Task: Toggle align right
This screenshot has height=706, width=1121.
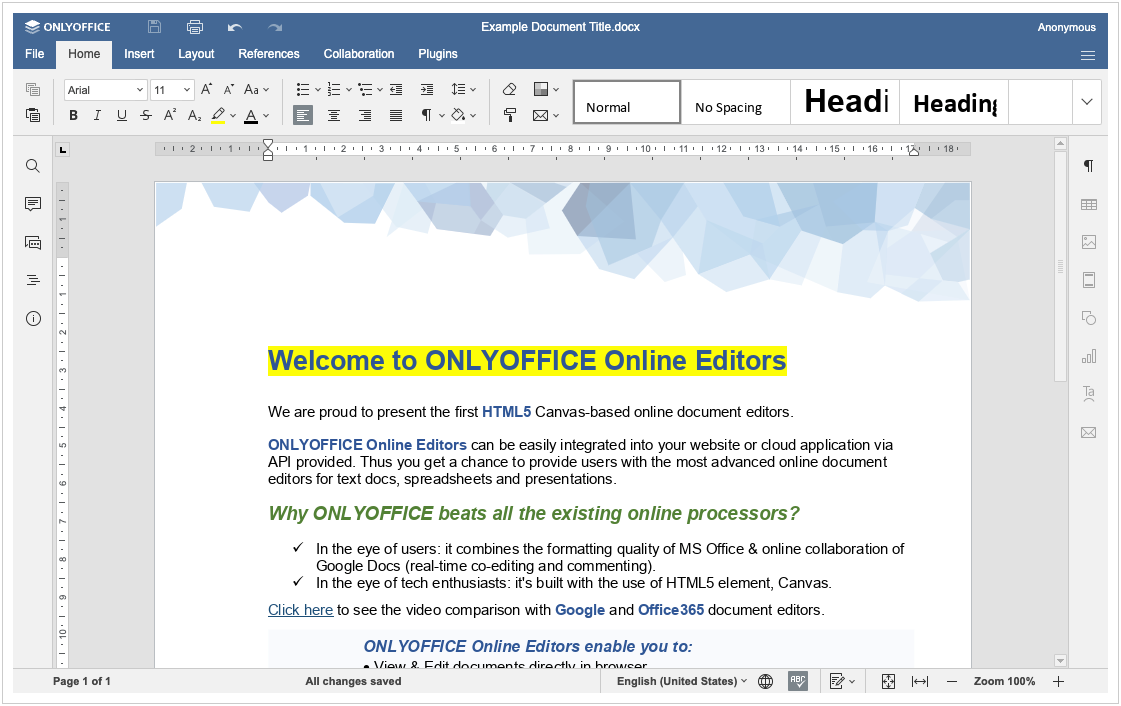Action: (365, 115)
